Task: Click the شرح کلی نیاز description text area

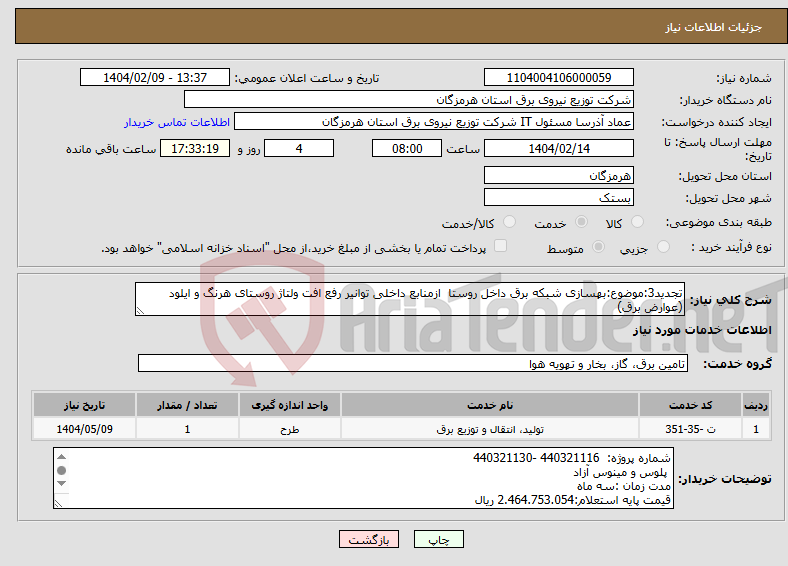Action: click(x=410, y=299)
